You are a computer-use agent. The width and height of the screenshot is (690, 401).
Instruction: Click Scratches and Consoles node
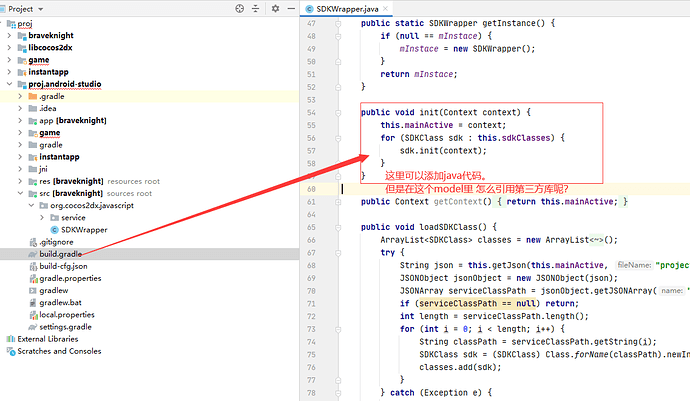coord(59,351)
